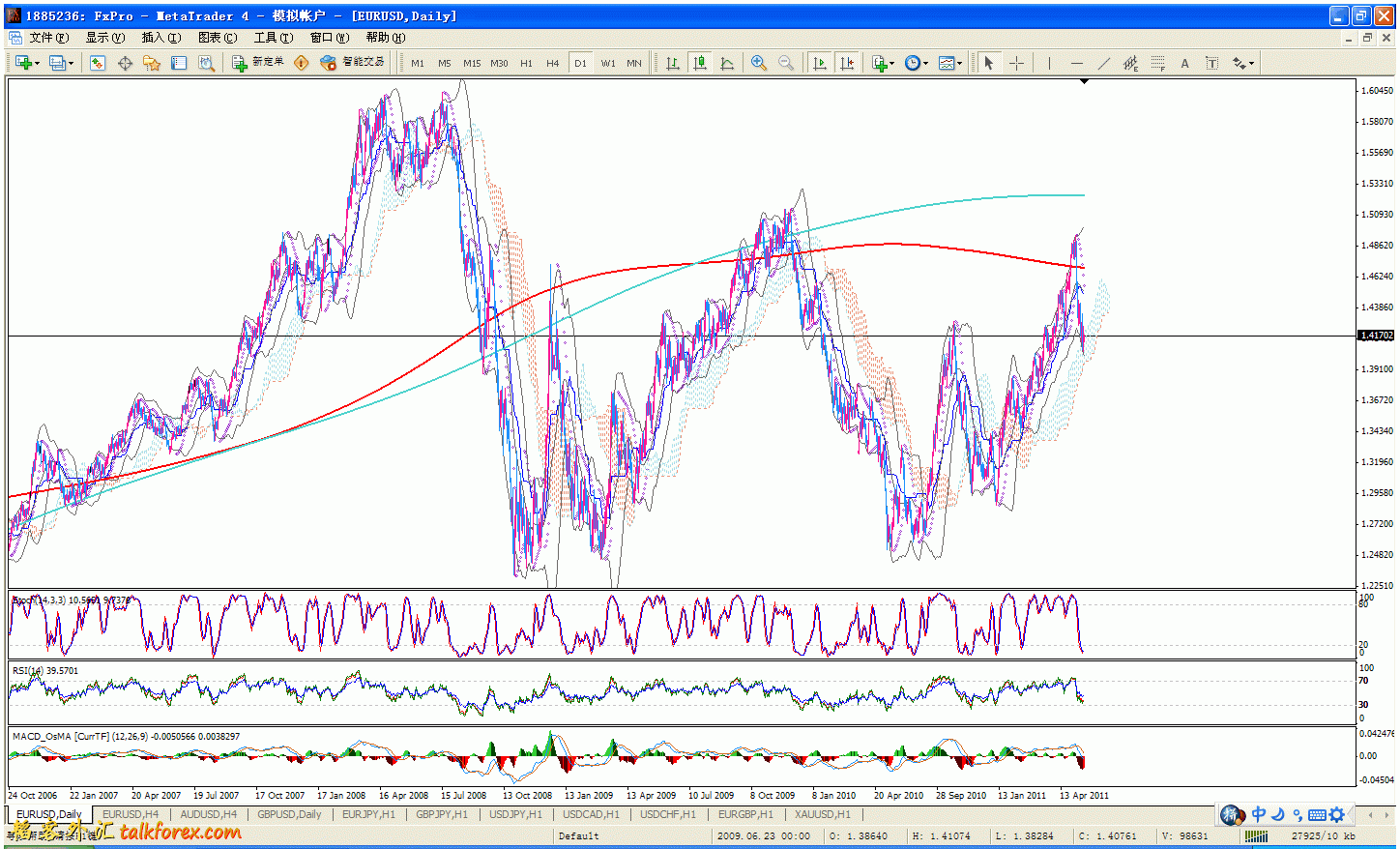The image size is (1400, 849).
Task: Click the 1.41702 current price label
Action: [1377, 336]
